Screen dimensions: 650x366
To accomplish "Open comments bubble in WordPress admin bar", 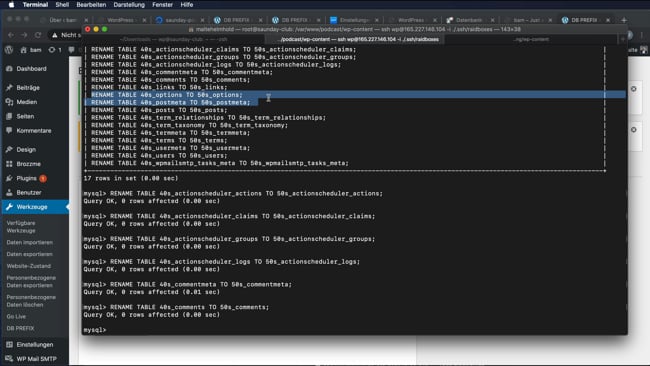I will pyautogui.click(x=71, y=50).
